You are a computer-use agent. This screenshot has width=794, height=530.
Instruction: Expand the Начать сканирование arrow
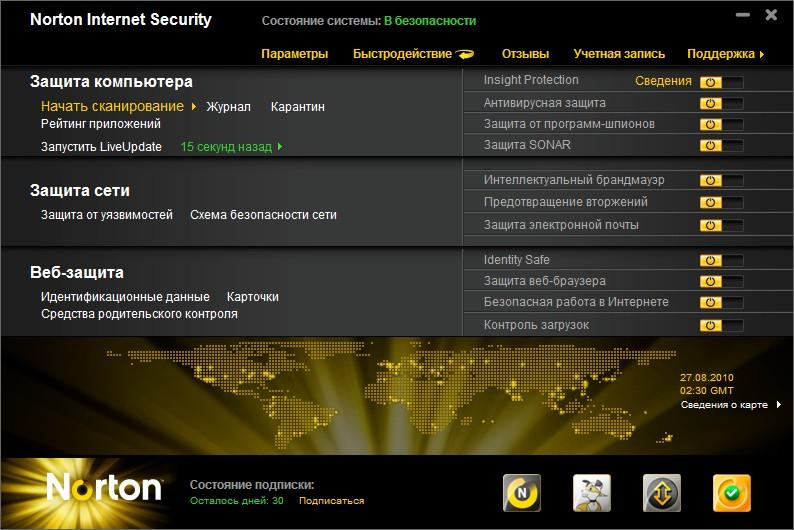coord(193,106)
